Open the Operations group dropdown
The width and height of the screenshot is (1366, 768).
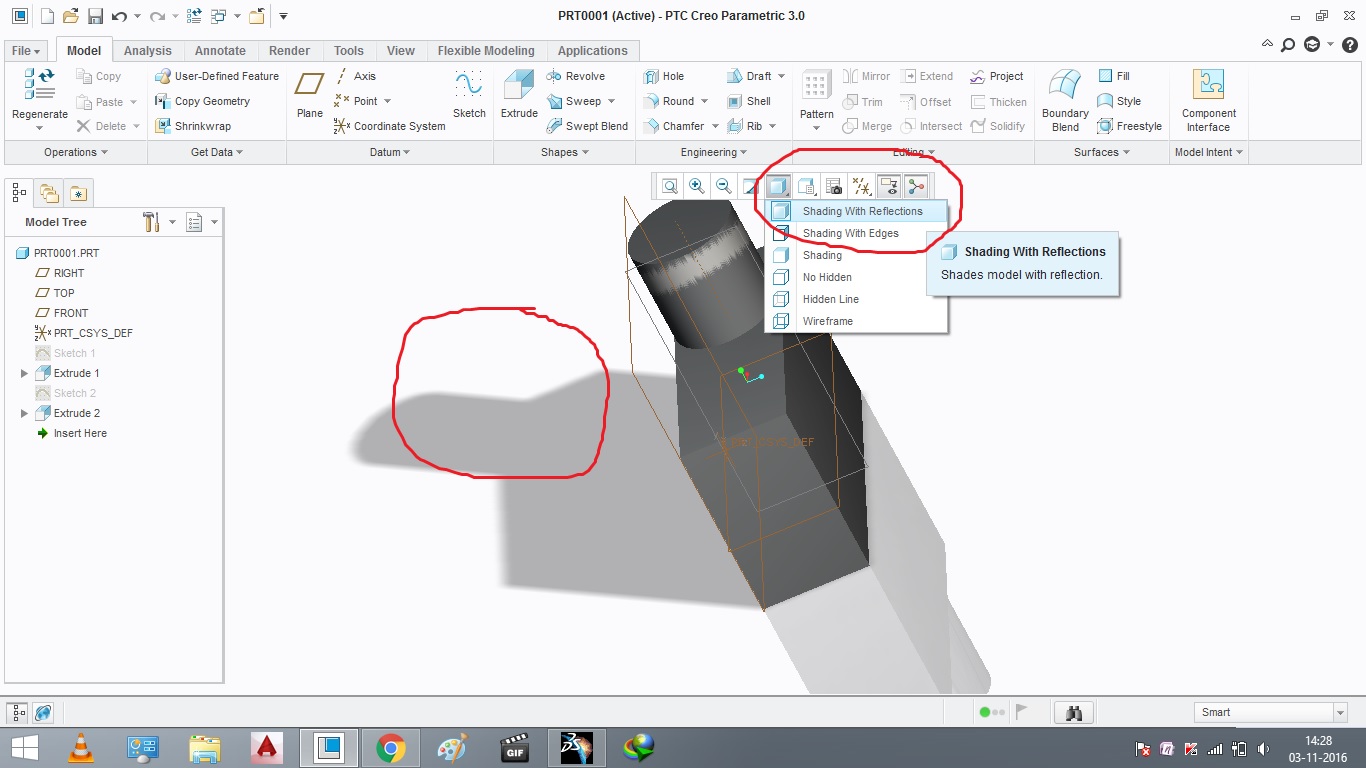tap(76, 152)
